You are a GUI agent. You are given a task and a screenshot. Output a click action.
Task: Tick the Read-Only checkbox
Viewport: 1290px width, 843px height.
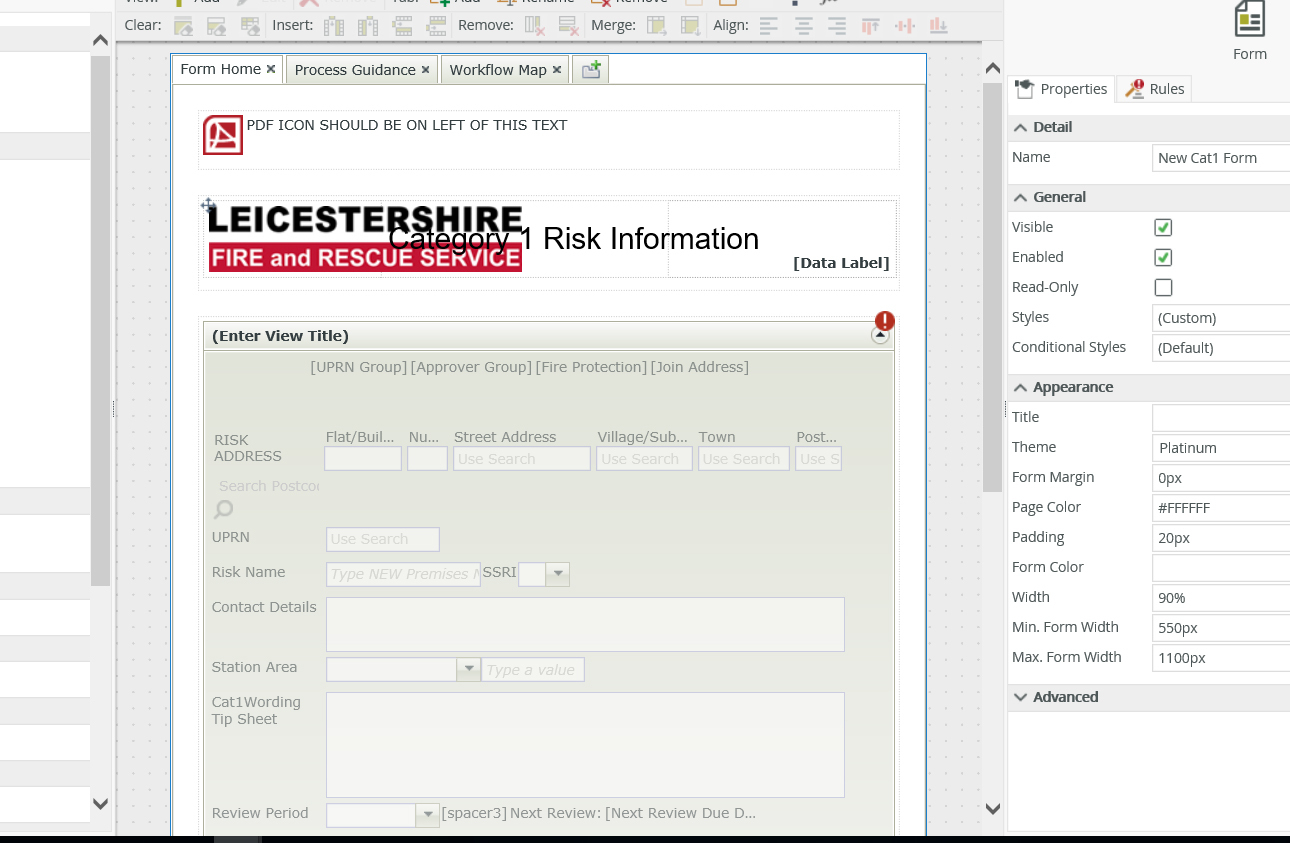click(x=1163, y=287)
